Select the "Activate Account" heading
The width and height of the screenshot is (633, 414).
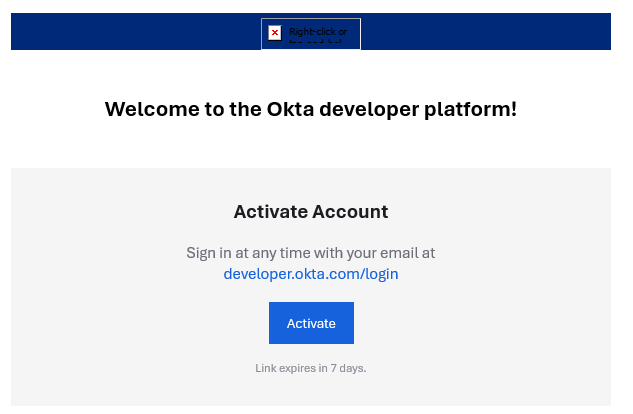311,211
